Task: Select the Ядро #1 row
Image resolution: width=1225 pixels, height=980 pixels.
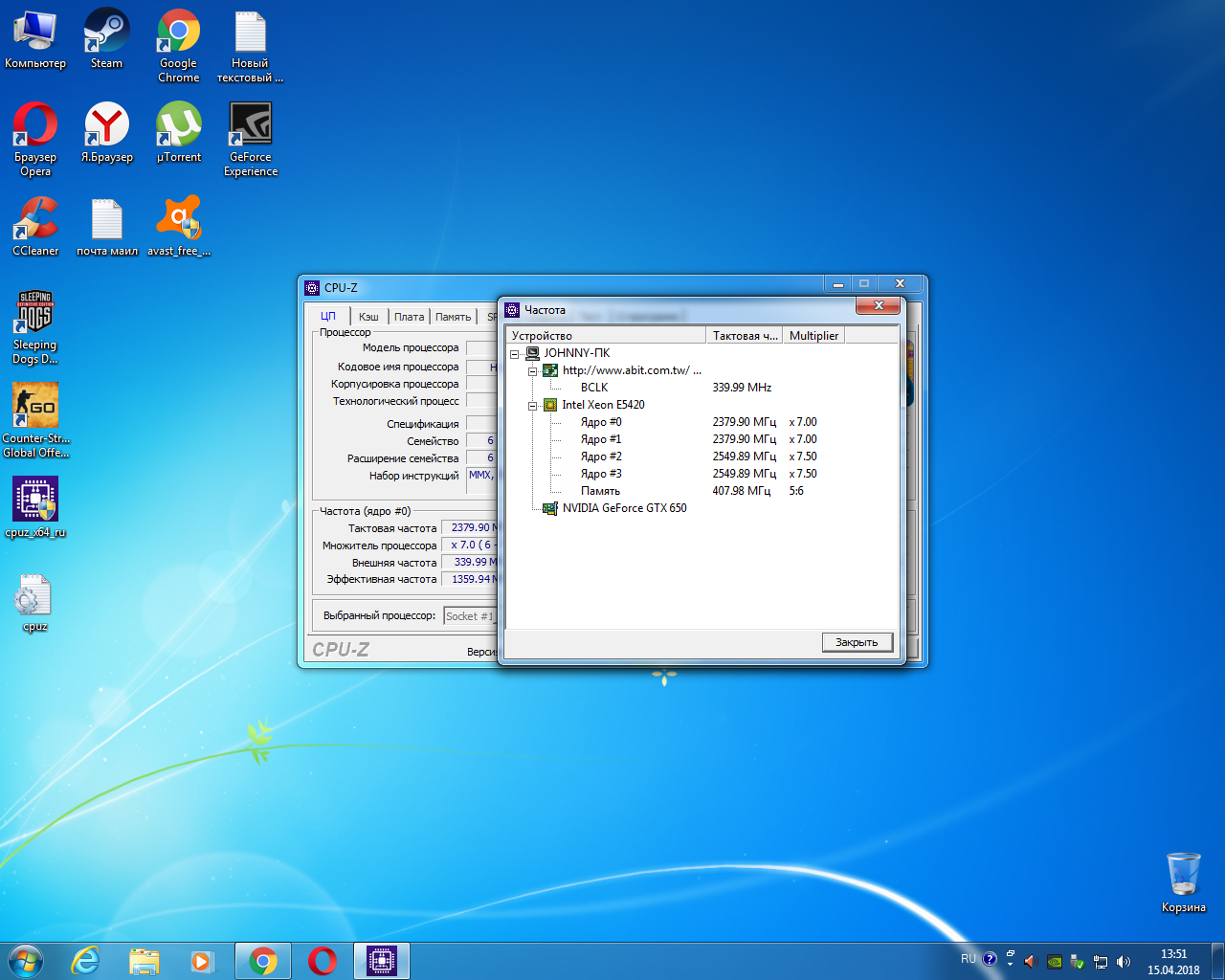Action: click(601, 439)
